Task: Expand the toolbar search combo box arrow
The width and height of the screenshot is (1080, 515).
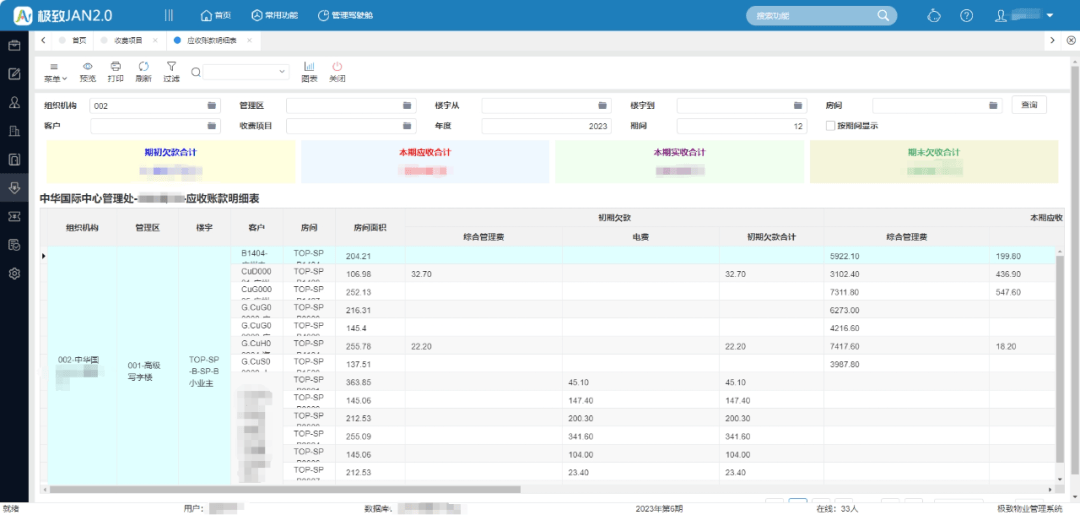Action: [282, 72]
